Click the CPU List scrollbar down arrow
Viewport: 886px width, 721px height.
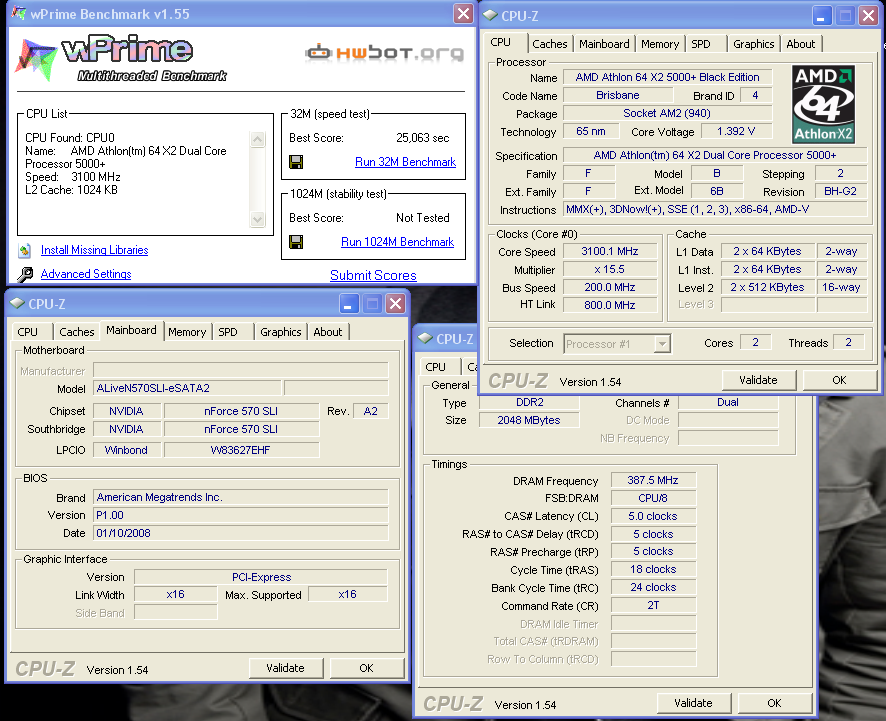[258, 219]
